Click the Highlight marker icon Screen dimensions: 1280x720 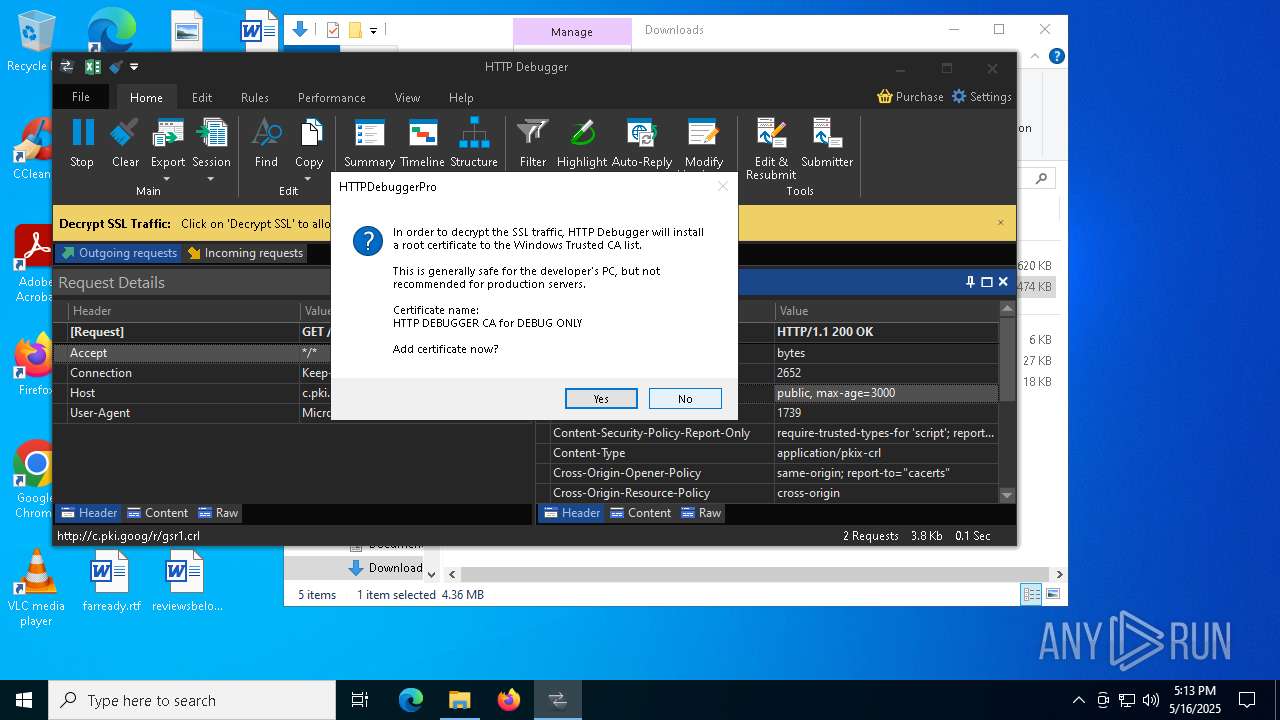coord(582,132)
